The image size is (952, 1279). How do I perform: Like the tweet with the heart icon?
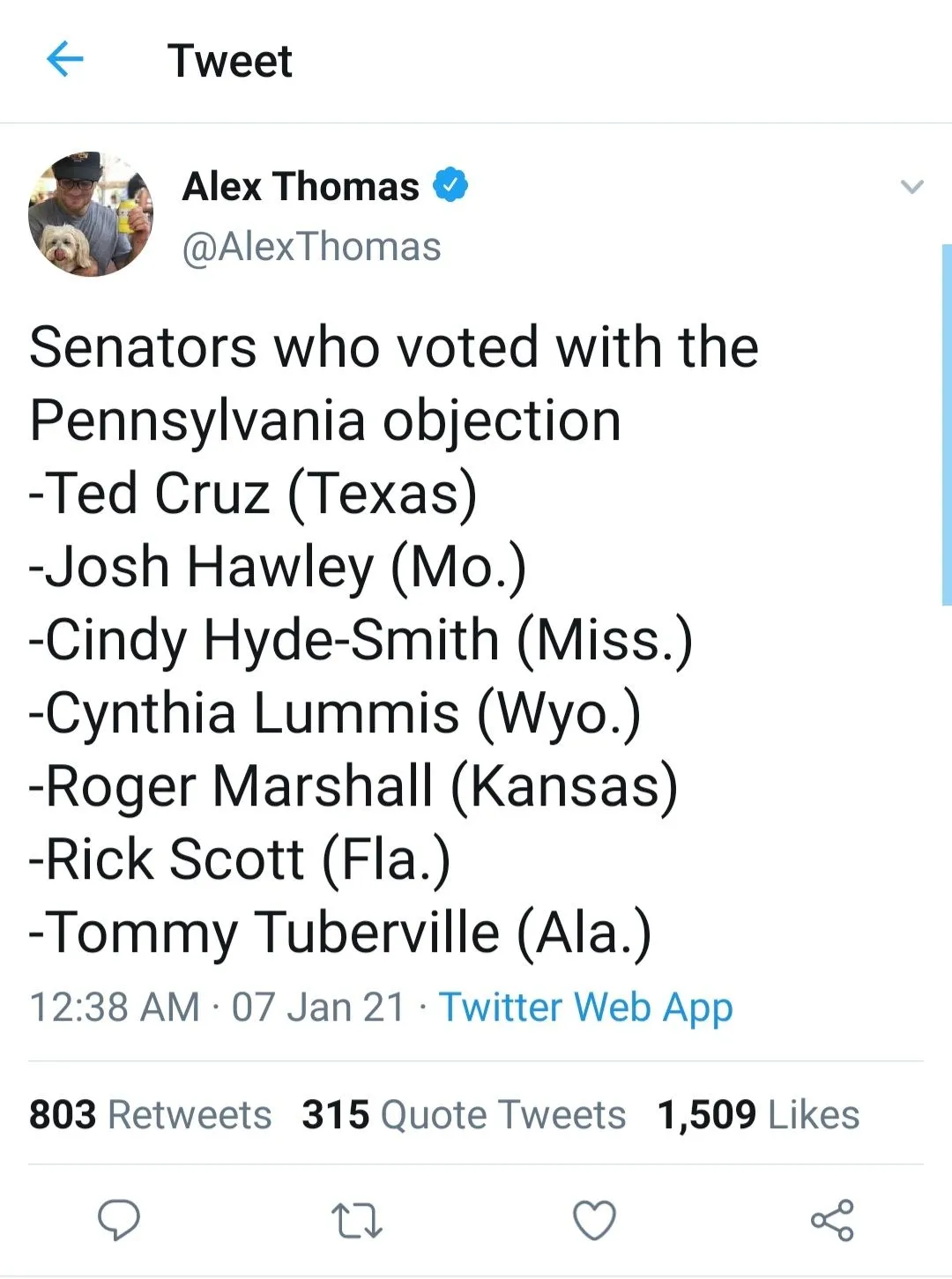click(x=594, y=1221)
